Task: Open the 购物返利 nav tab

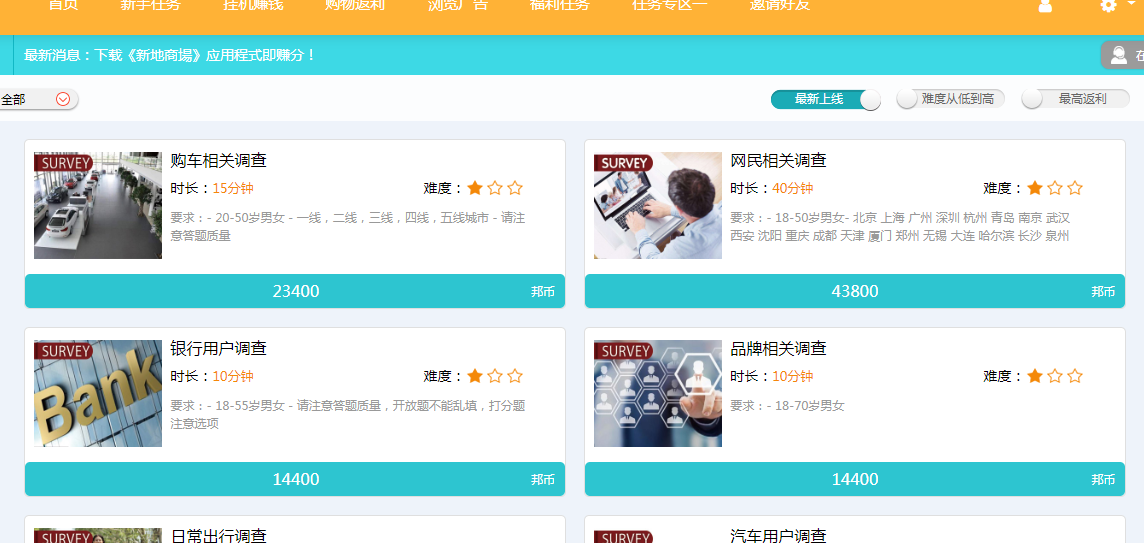Action: tap(355, 5)
